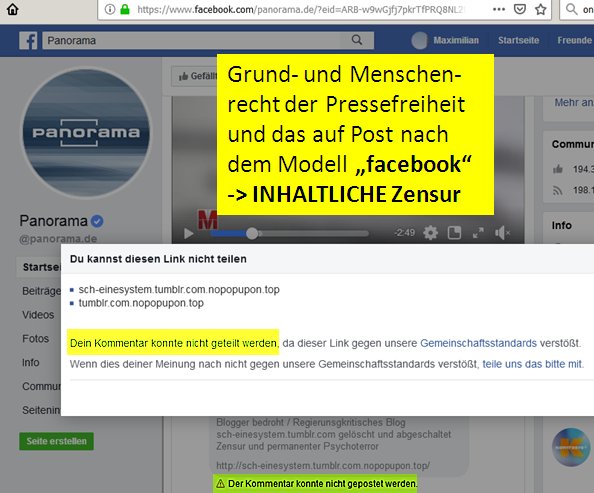The height and width of the screenshot is (493, 594).
Task: Show site info via the padlock icon
Action: point(125,9)
